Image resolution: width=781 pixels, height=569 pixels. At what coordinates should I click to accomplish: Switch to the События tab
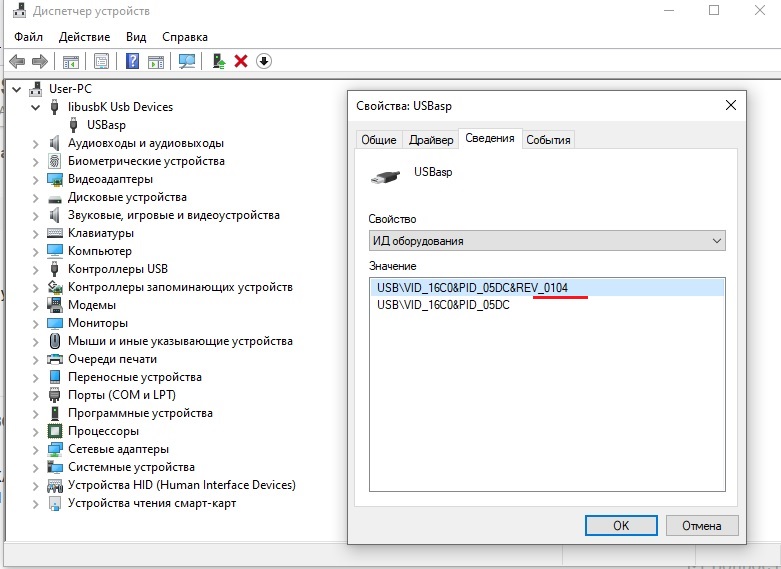(x=548, y=140)
